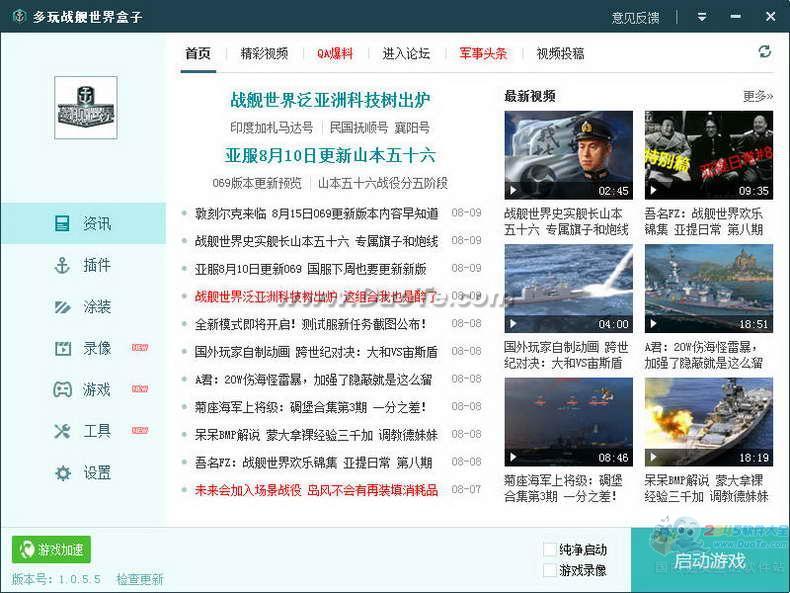Open news item 敦刻尔克来临 8月15日069更新

[x=316, y=214]
